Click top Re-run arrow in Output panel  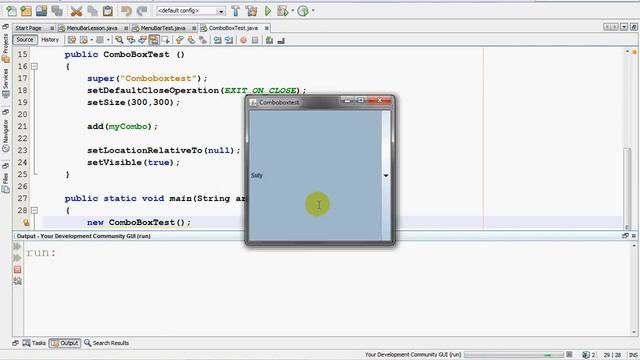(17, 247)
